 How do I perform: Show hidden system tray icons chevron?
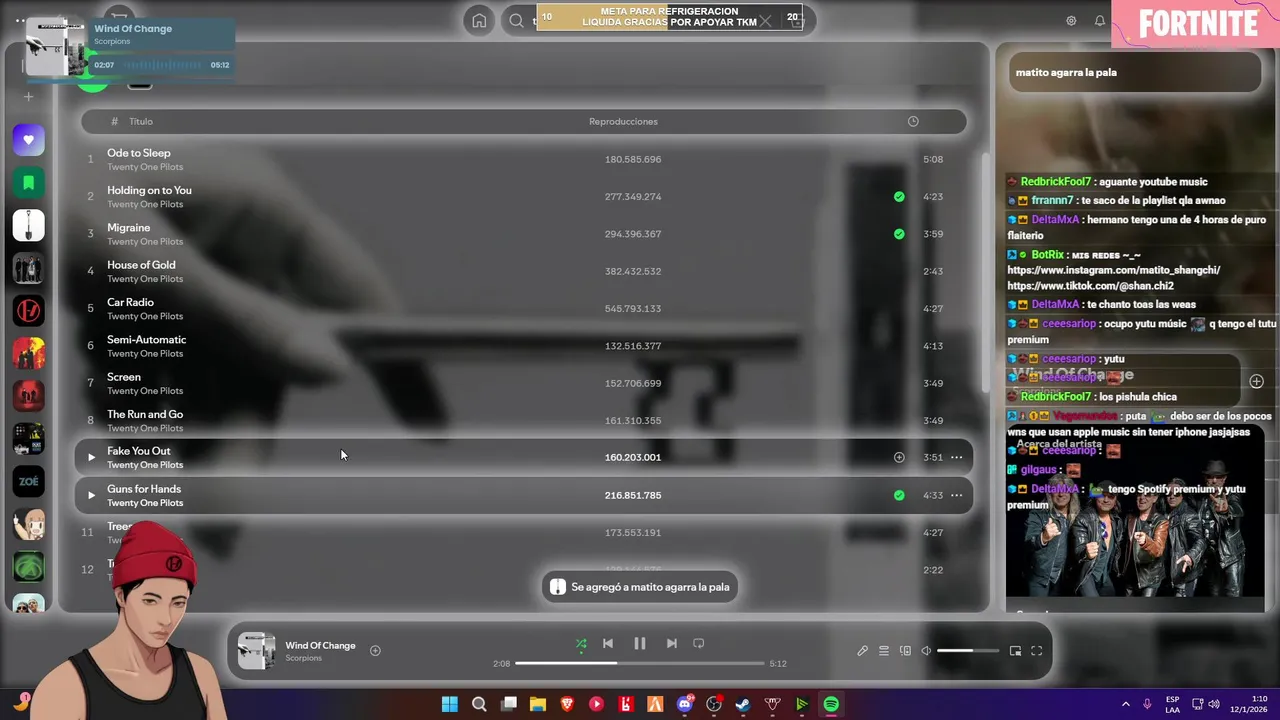[x=1125, y=704]
